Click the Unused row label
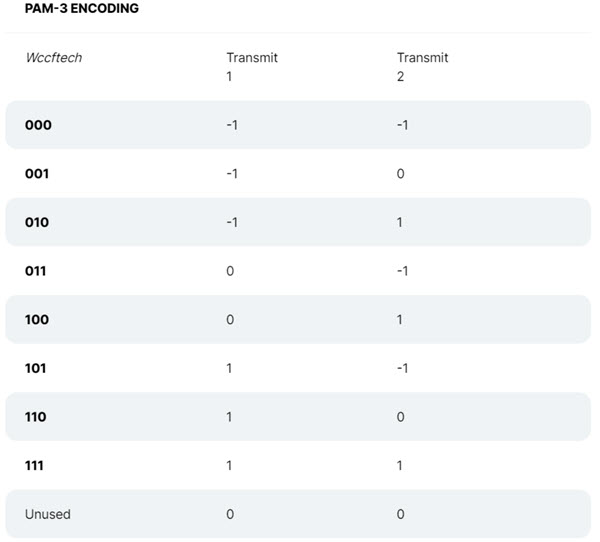 coord(47,514)
